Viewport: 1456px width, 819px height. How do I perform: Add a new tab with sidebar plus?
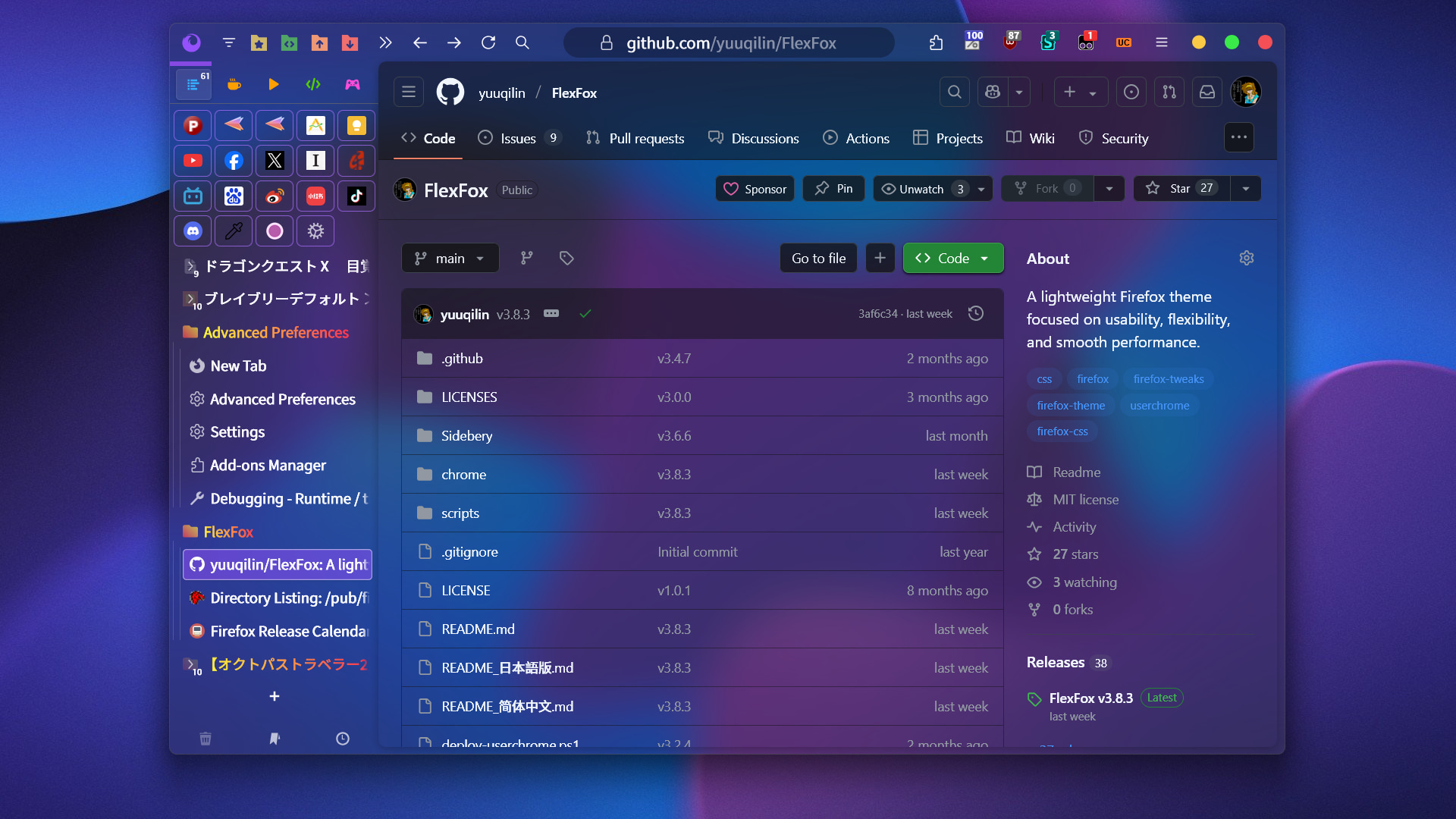[275, 696]
